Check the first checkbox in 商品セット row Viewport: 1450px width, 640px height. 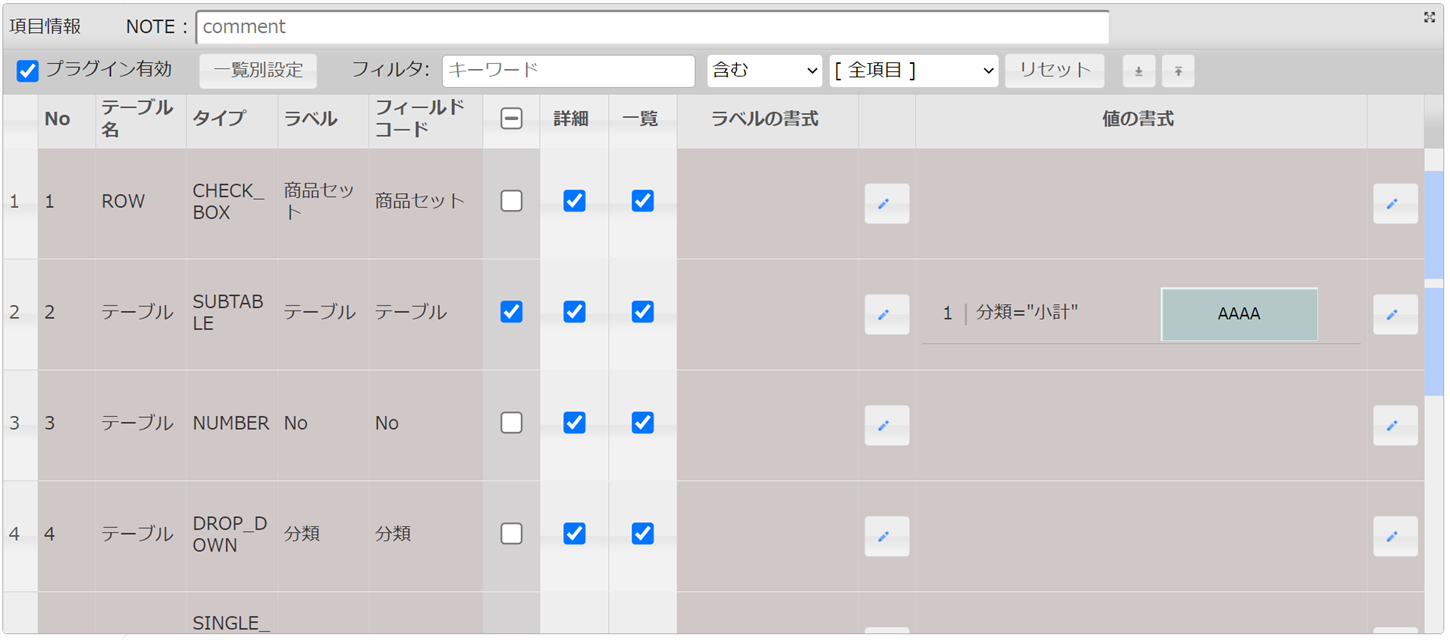pos(511,201)
